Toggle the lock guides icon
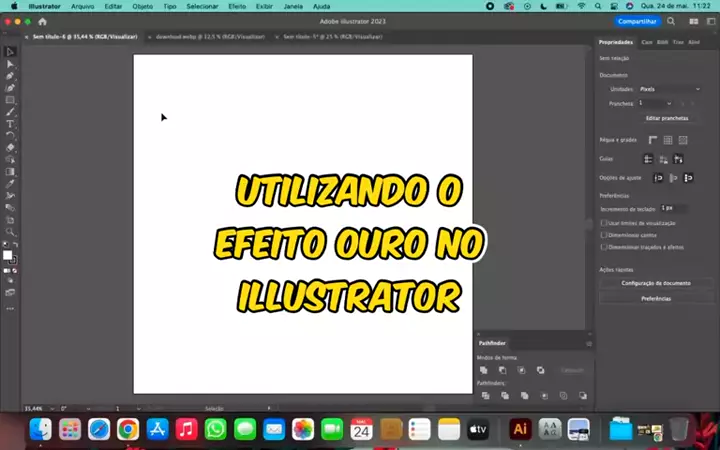Viewport: 720px width, 450px height. pos(663,159)
